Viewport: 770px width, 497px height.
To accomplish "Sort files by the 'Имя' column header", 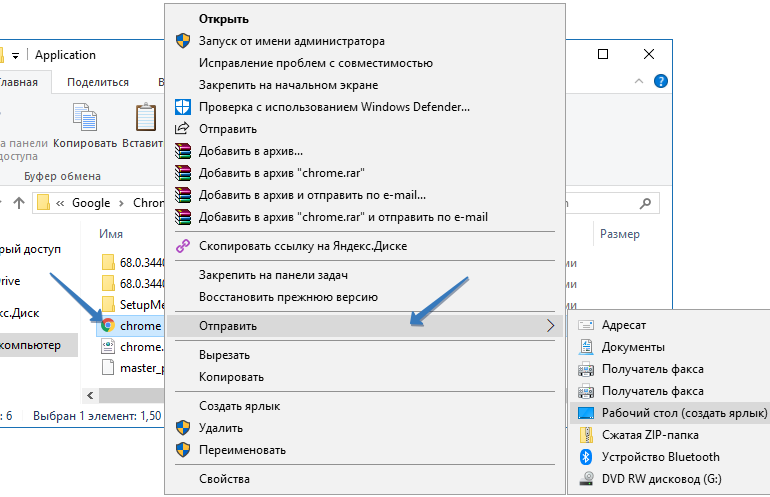I will (111, 234).
